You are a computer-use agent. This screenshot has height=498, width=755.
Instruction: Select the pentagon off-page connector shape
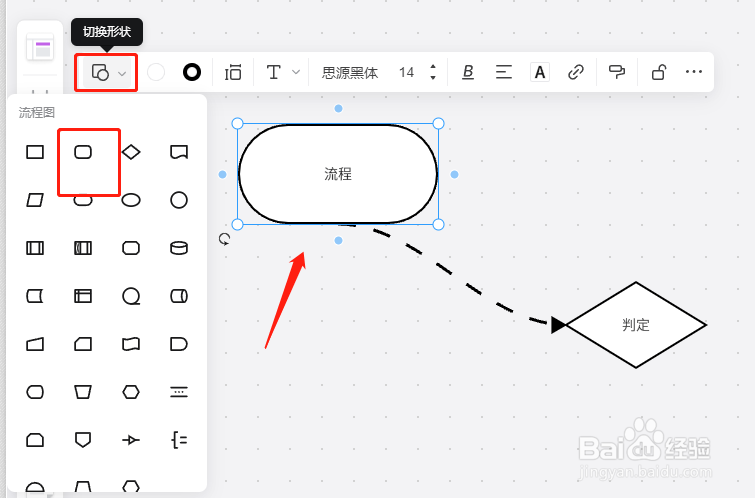pos(83,440)
